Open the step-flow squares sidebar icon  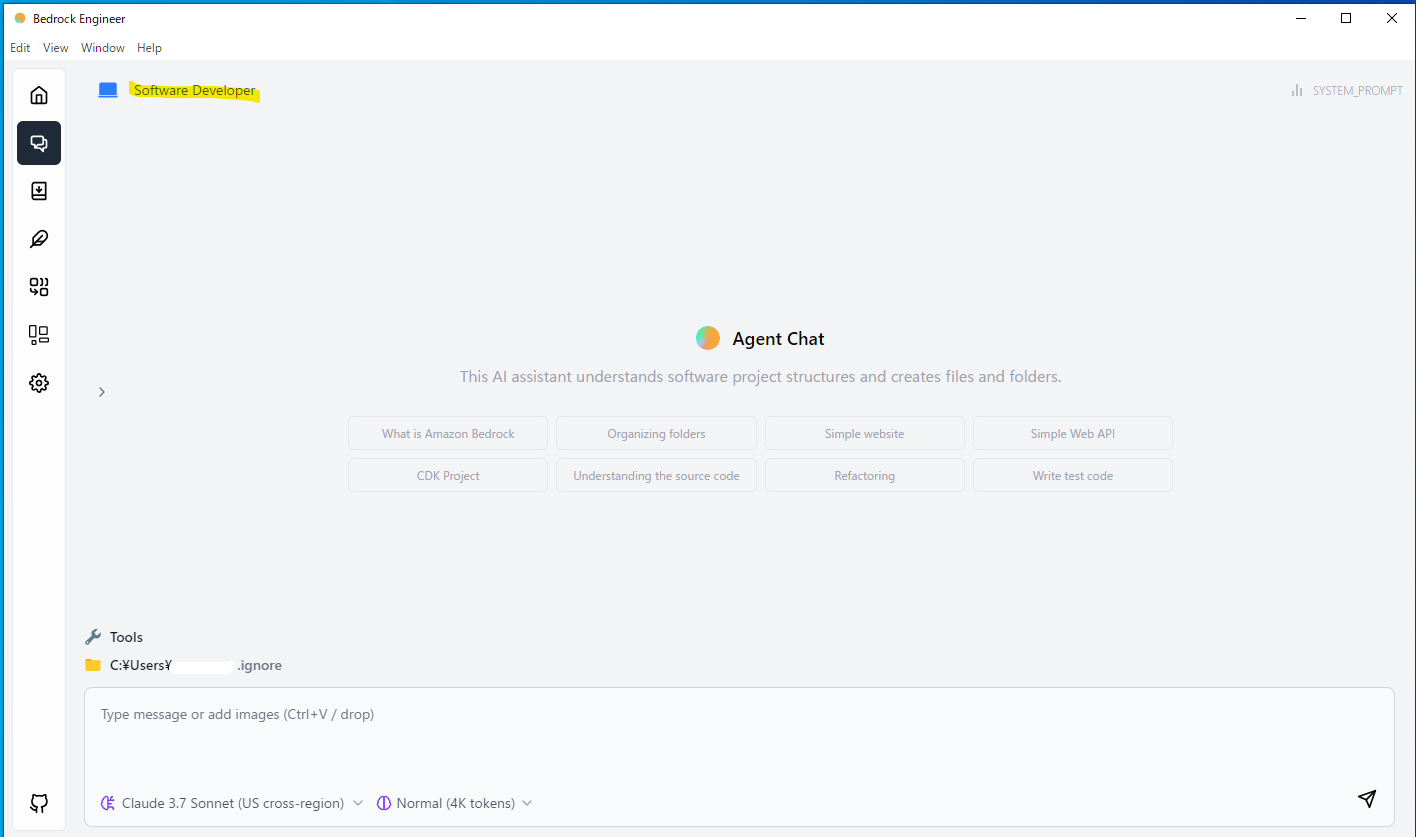[39, 287]
